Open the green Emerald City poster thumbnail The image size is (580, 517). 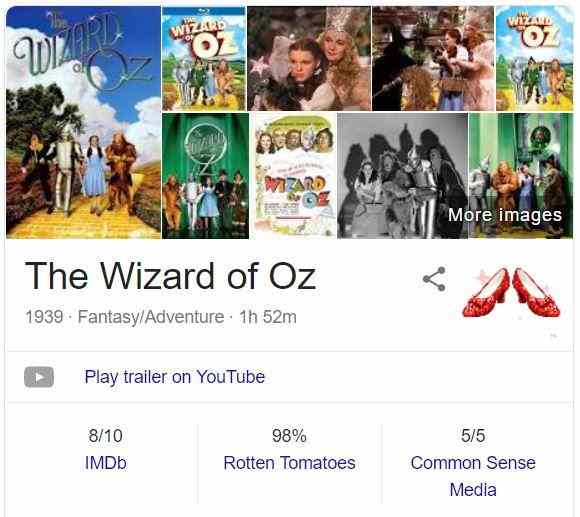(205, 176)
